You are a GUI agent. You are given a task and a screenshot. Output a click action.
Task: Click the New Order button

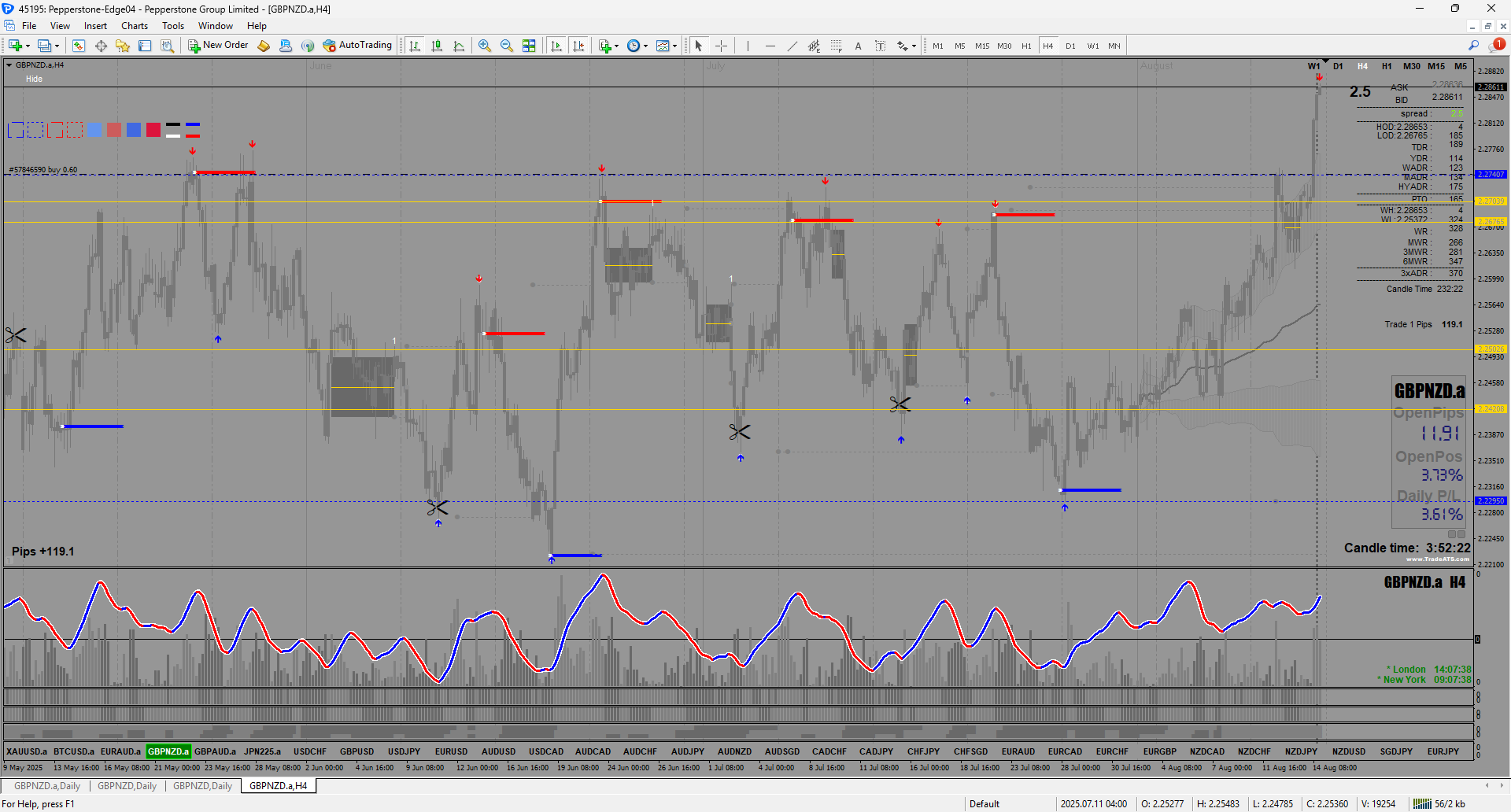click(218, 46)
